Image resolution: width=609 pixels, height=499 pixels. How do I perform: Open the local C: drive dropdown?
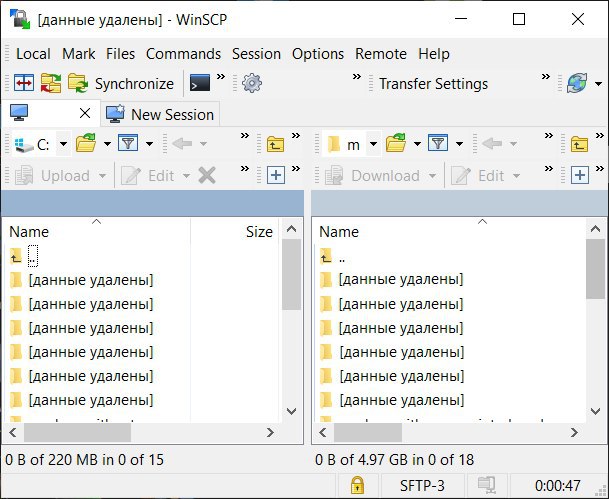click(x=64, y=144)
